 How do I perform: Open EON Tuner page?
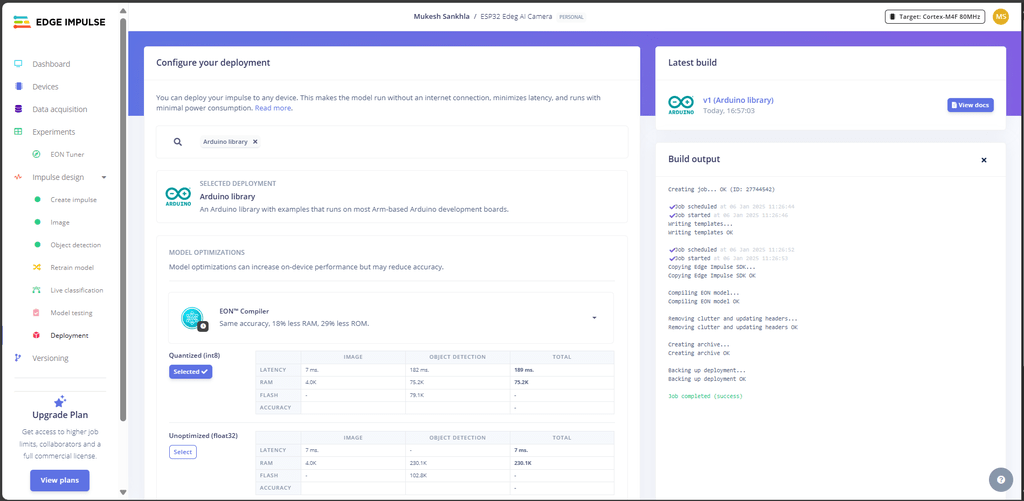(x=67, y=154)
